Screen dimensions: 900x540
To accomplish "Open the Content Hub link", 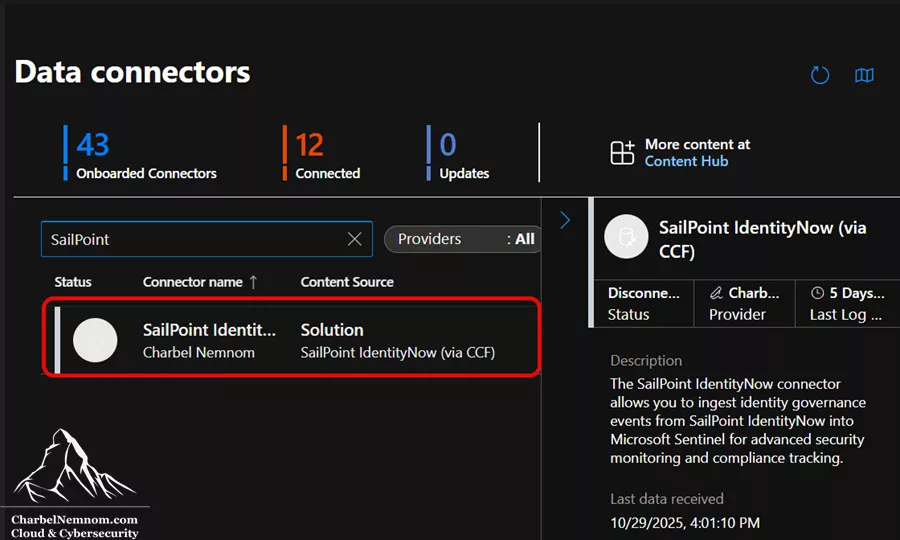I will (686, 161).
